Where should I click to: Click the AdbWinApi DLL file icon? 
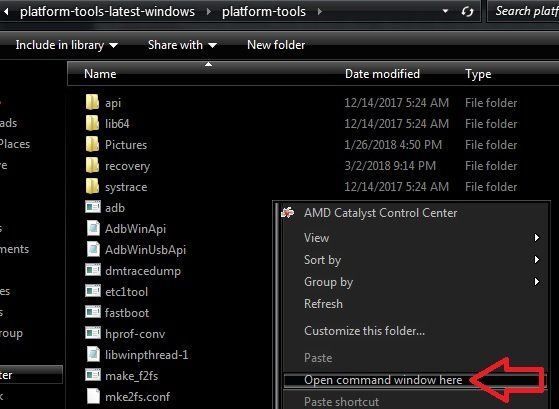[x=93, y=228]
